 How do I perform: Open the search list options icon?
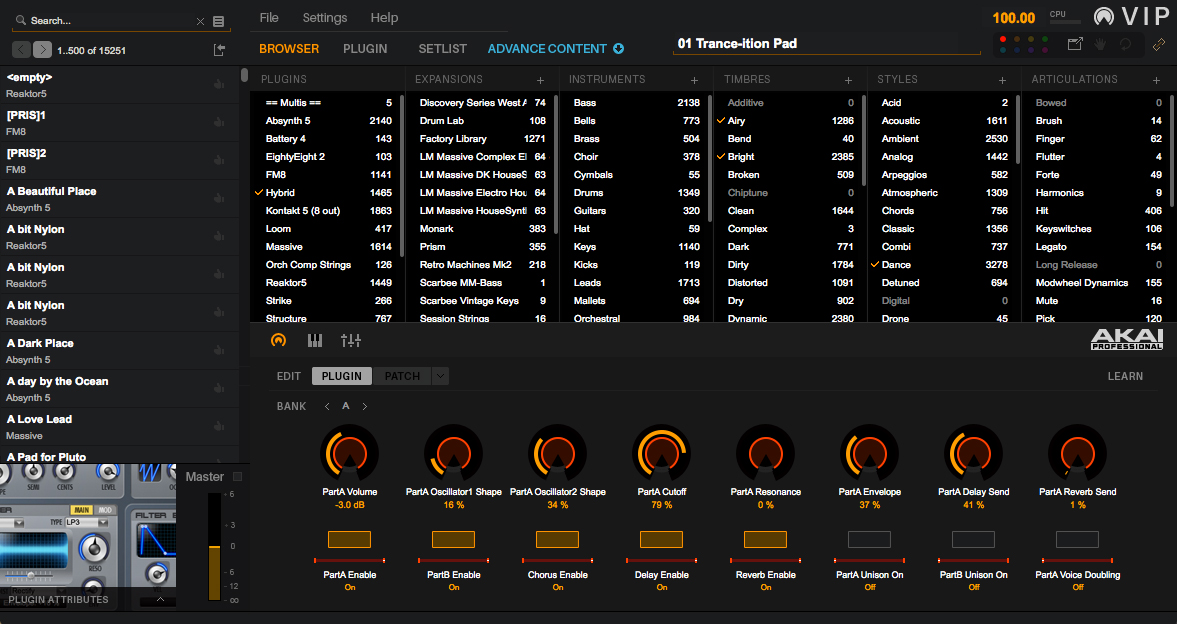point(218,21)
